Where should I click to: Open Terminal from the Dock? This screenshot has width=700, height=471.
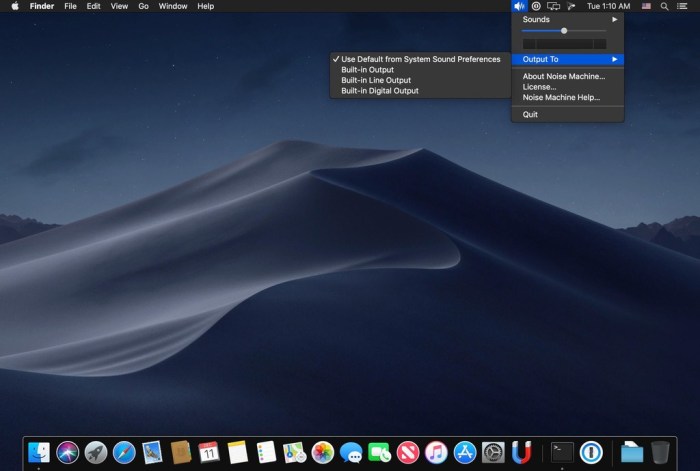point(563,452)
